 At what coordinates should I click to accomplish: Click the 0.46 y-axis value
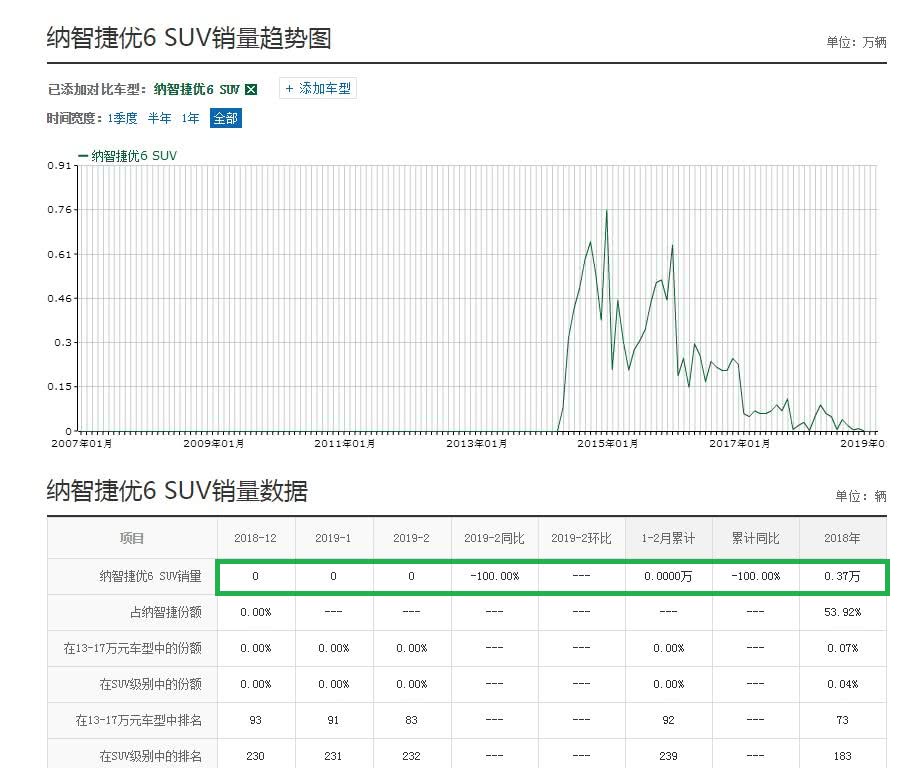(x=59, y=298)
